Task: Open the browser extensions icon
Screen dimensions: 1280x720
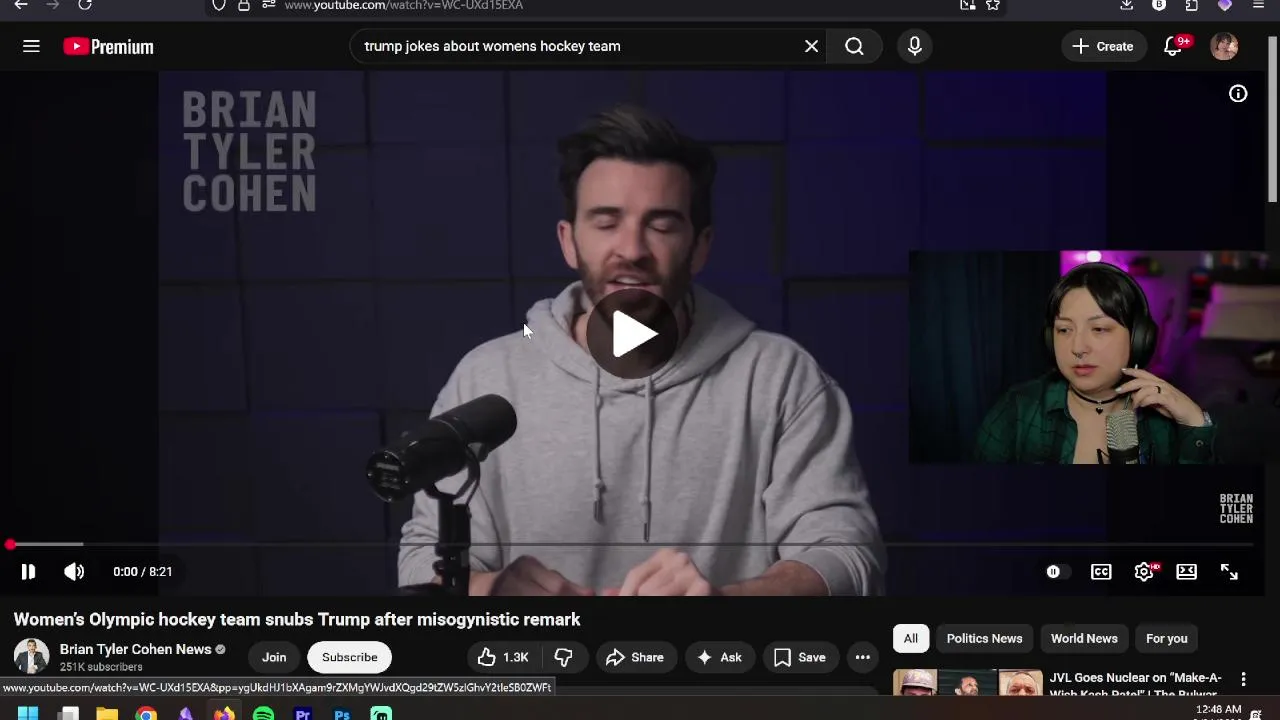Action: [x=1191, y=5]
